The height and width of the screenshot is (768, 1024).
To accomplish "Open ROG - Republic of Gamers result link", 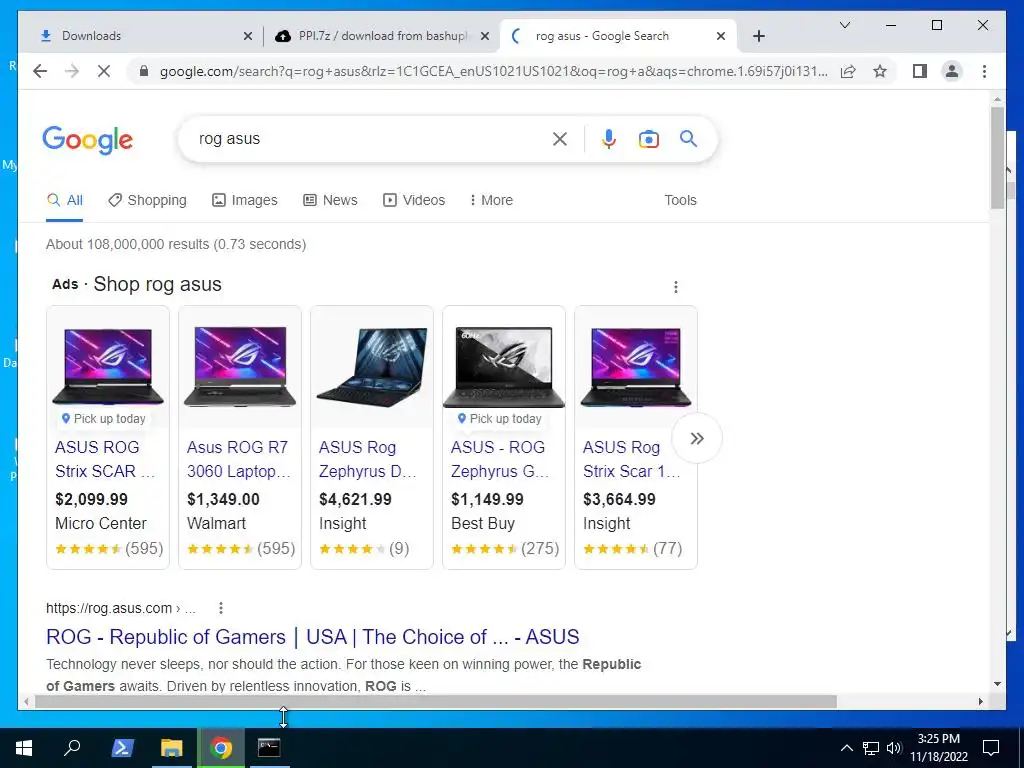I will (x=313, y=637).
